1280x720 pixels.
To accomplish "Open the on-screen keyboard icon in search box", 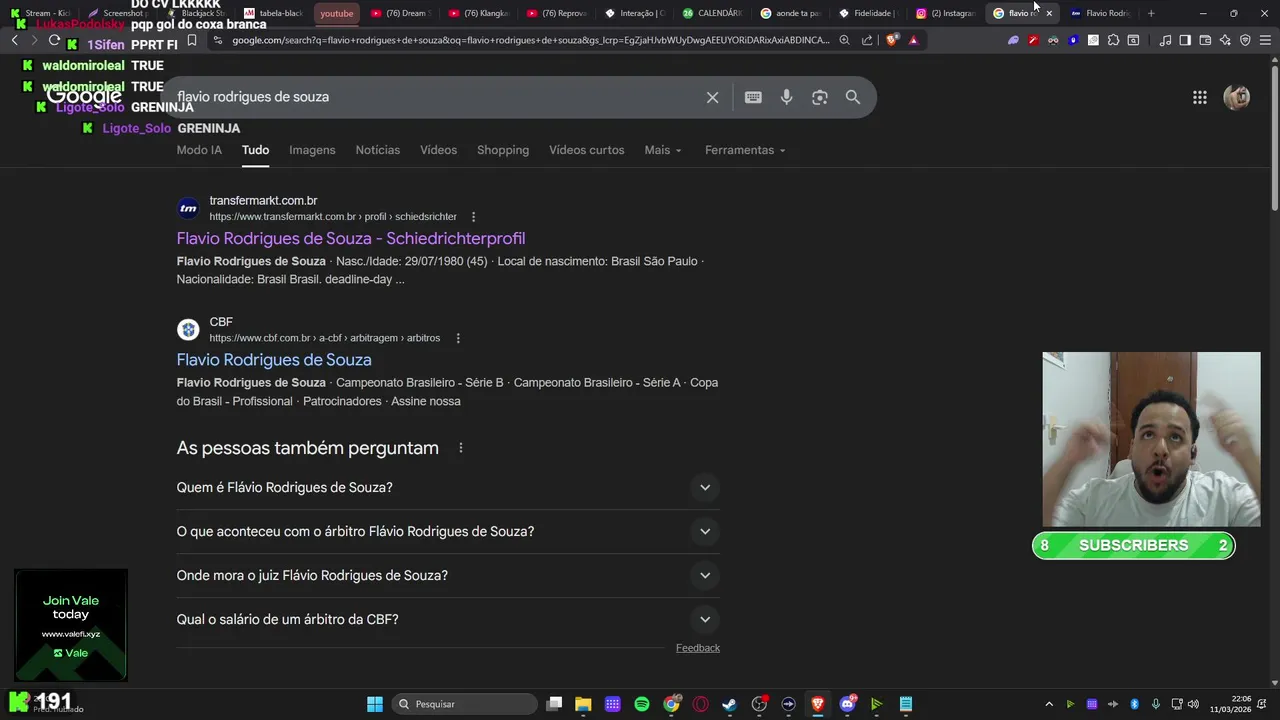I will tap(753, 97).
